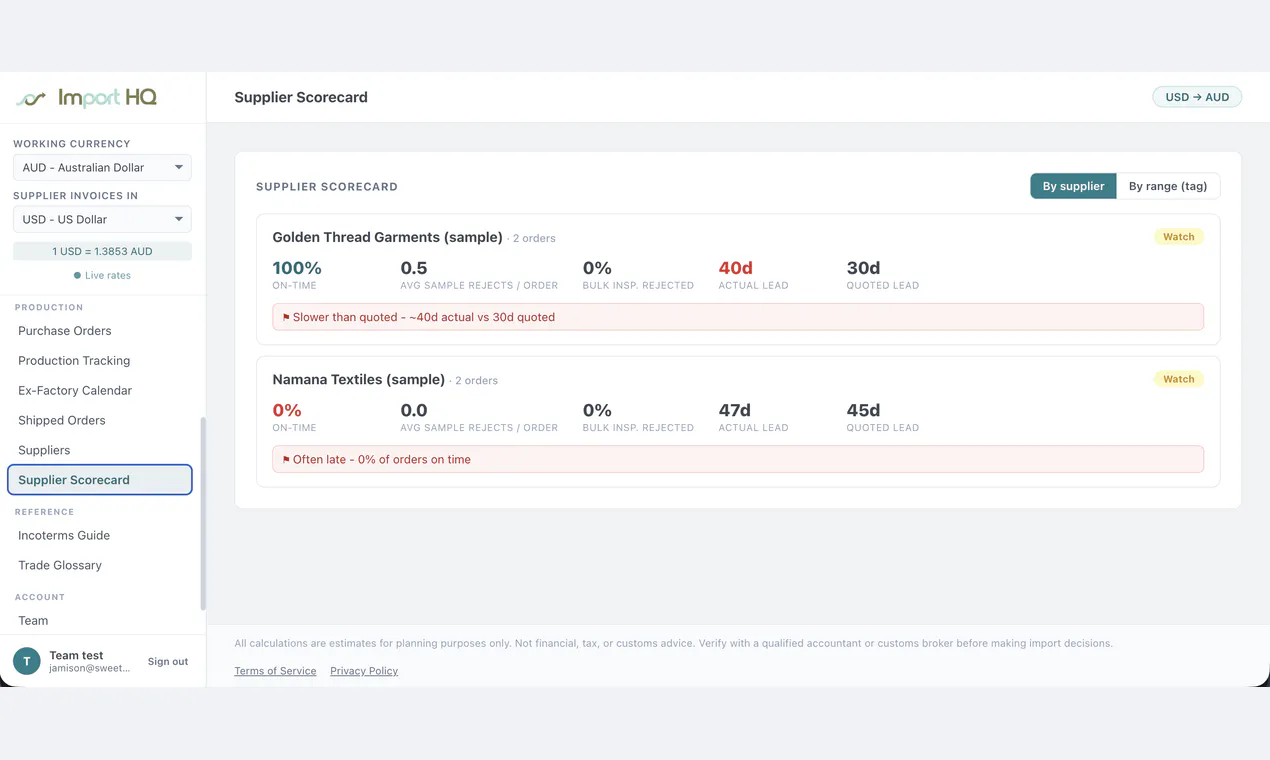Click the USD → AUD pill button
Viewport: 1270px width, 760px height.
click(1197, 97)
